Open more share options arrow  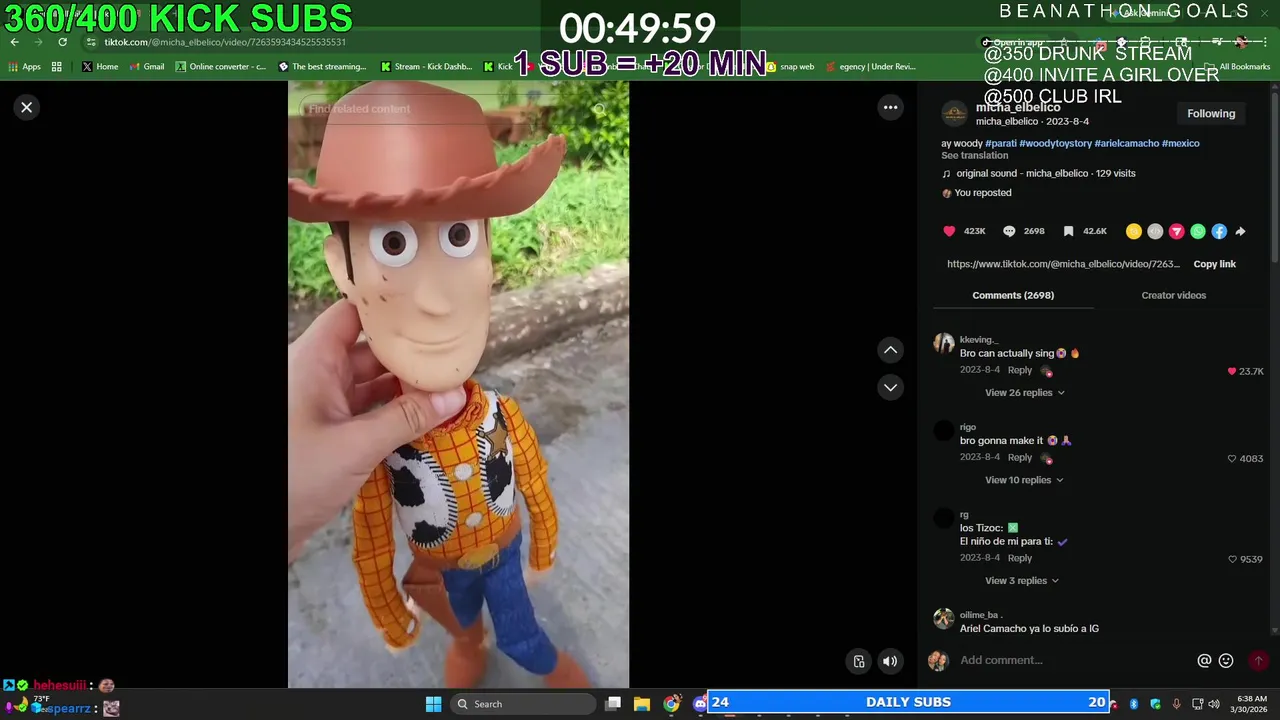[1240, 231]
